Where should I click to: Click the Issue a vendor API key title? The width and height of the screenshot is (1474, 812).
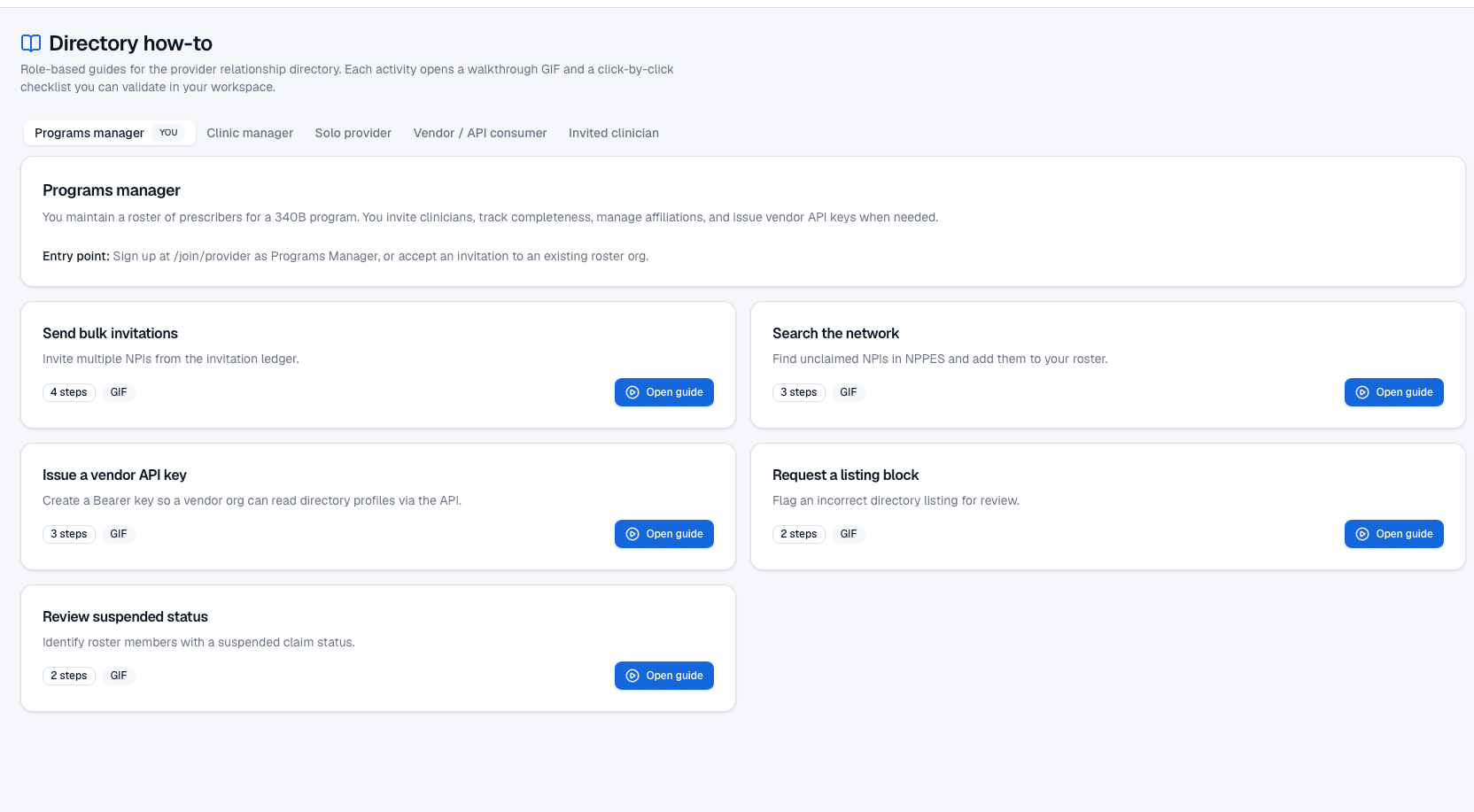(x=114, y=475)
